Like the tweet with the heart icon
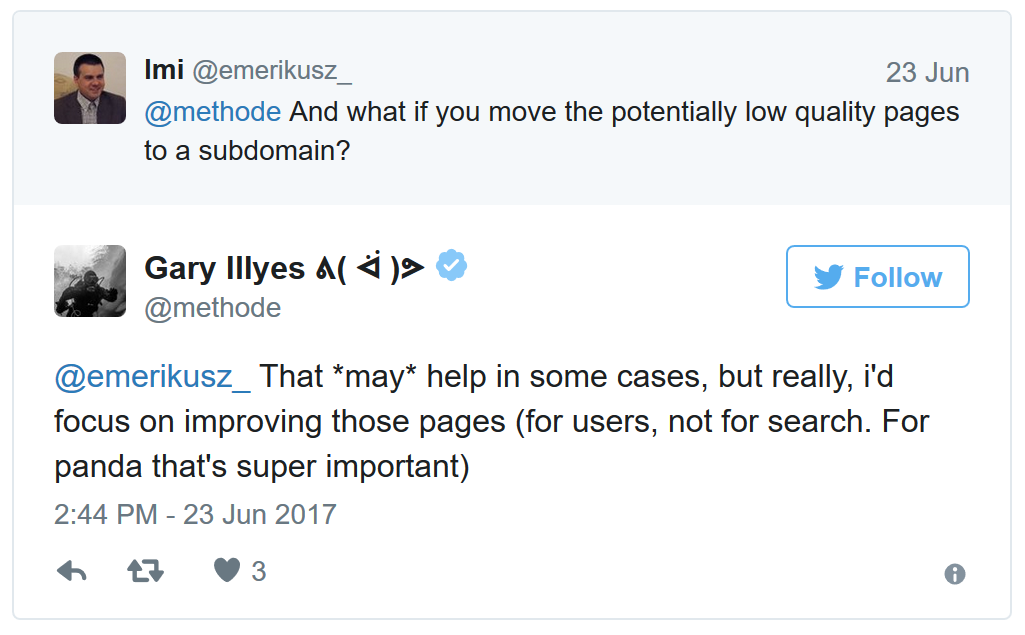Screen dimensions: 1025x635 tap(228, 571)
